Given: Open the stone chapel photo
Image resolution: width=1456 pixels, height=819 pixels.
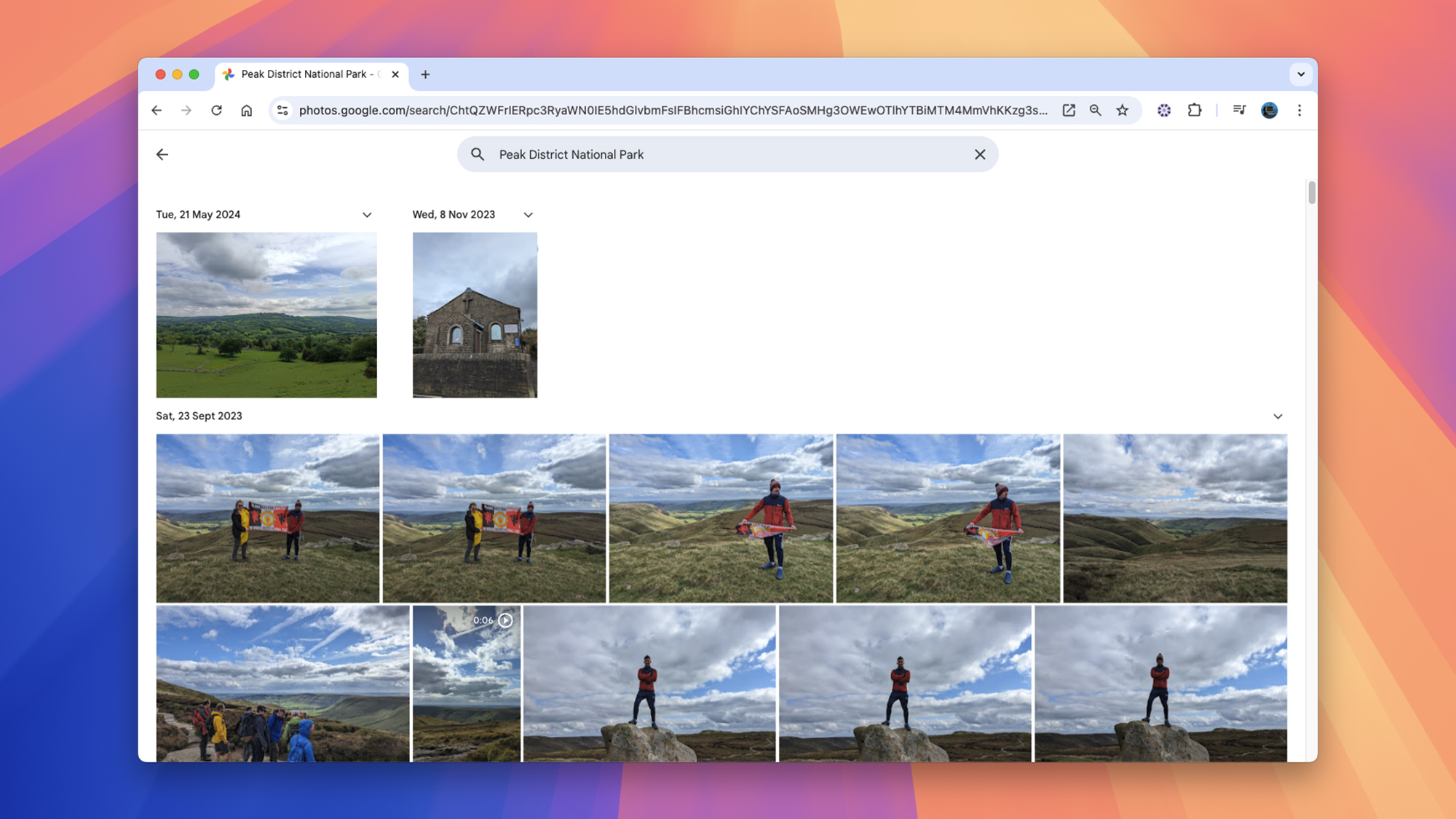Looking at the screenshot, I should pyautogui.click(x=475, y=315).
